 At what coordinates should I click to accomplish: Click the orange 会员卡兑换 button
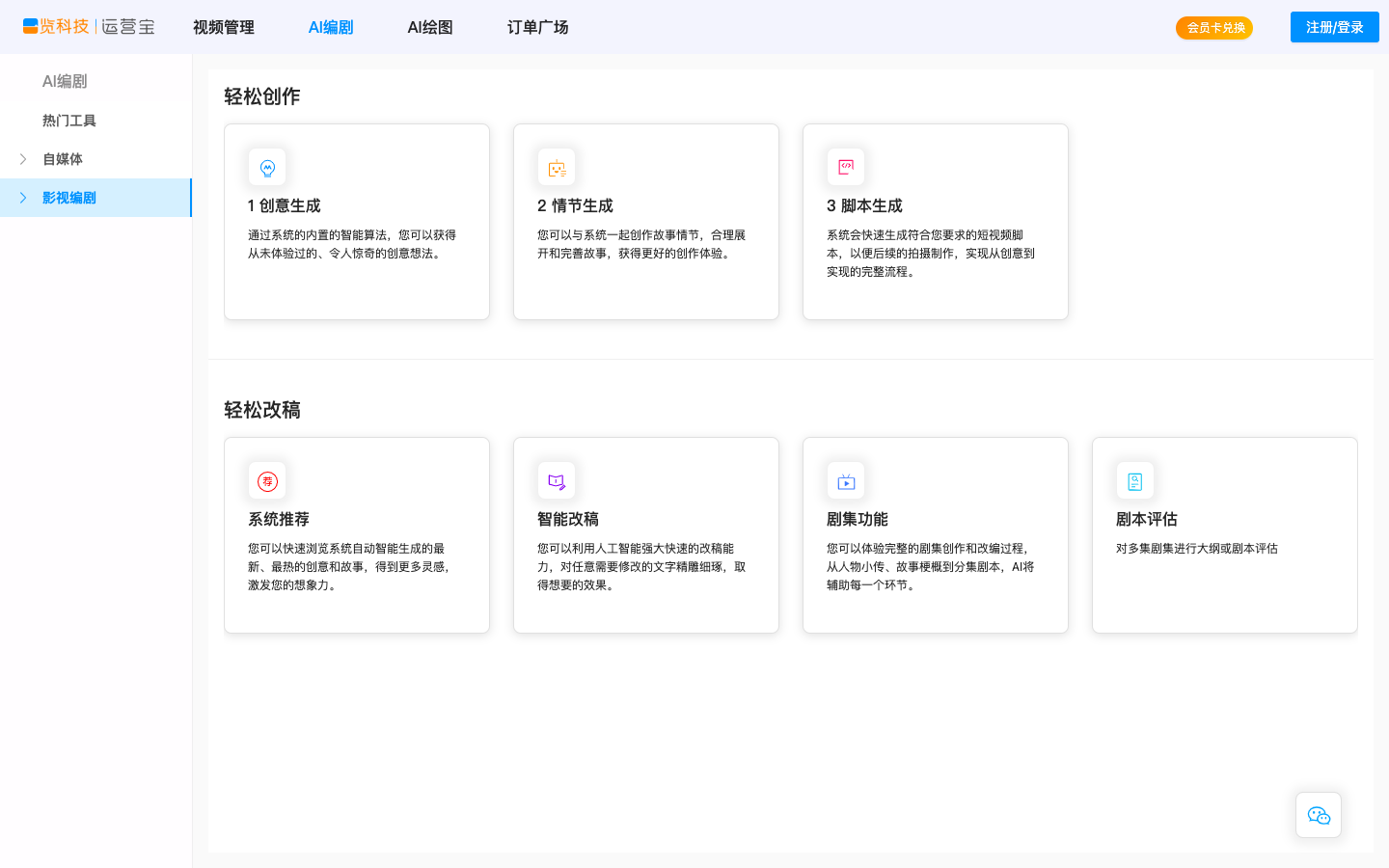[1214, 28]
